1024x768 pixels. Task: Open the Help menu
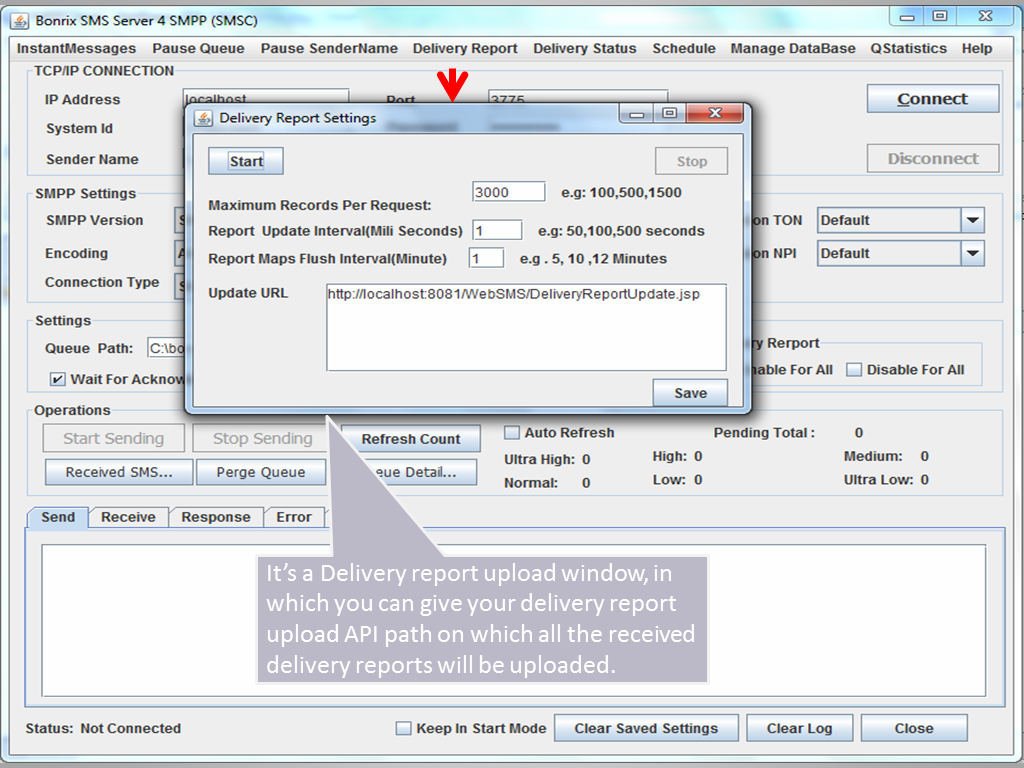pos(976,48)
